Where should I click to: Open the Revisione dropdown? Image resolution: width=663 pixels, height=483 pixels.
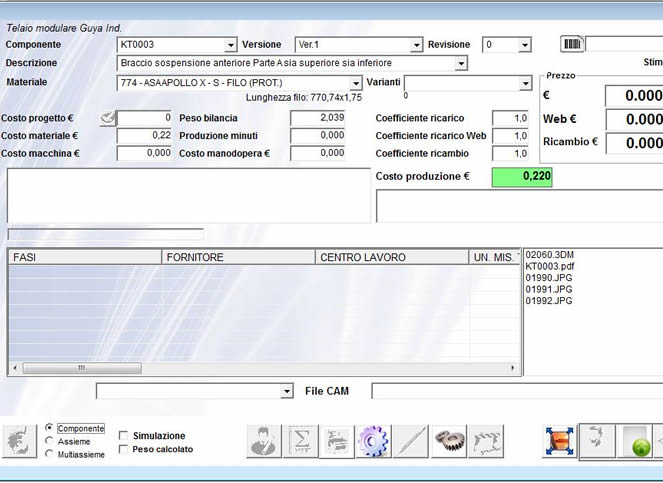point(525,45)
